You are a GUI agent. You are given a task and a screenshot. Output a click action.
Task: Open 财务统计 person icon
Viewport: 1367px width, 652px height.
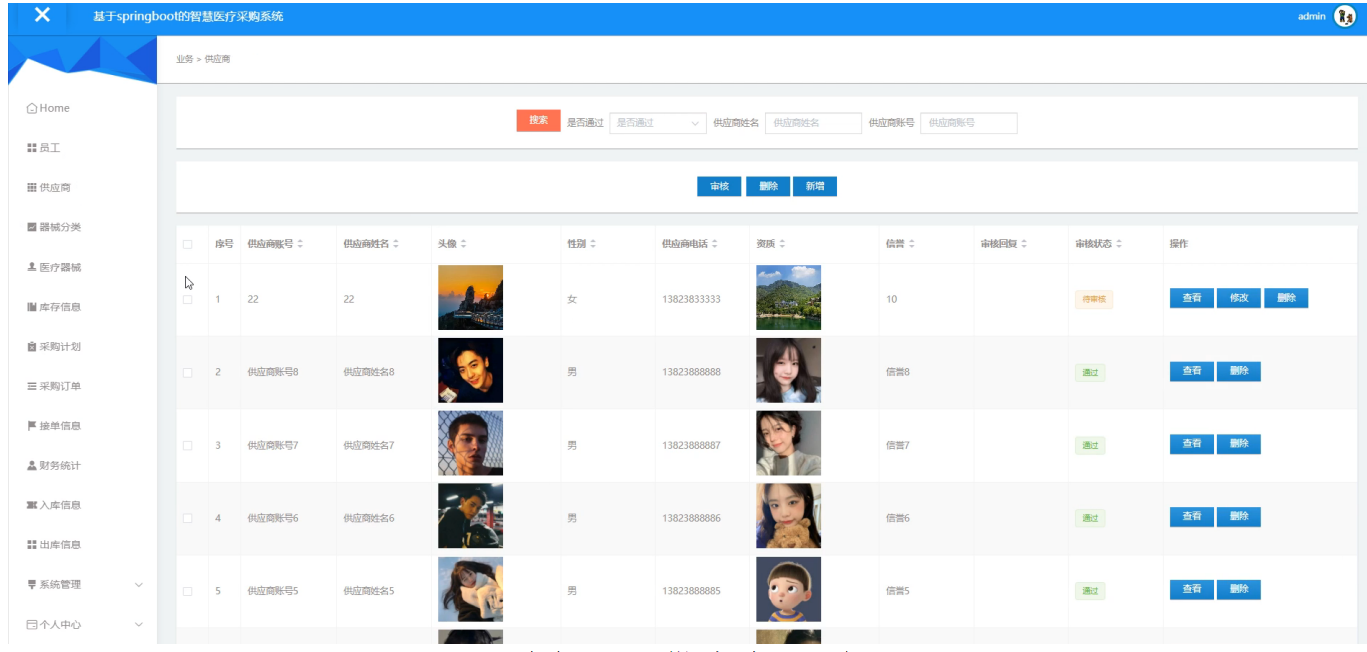click(x=31, y=466)
